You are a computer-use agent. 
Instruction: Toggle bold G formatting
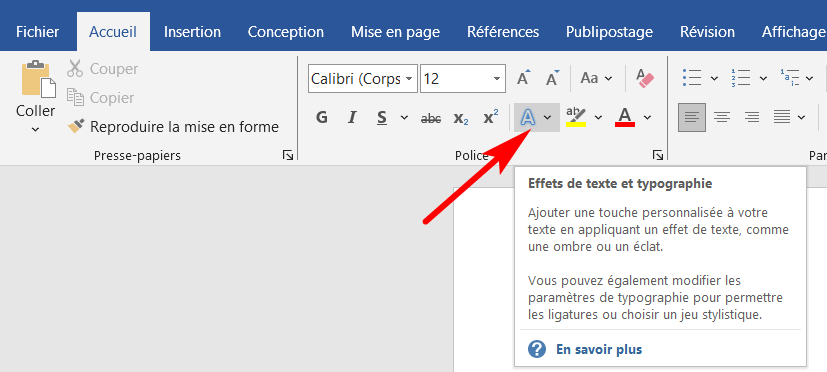pos(322,118)
